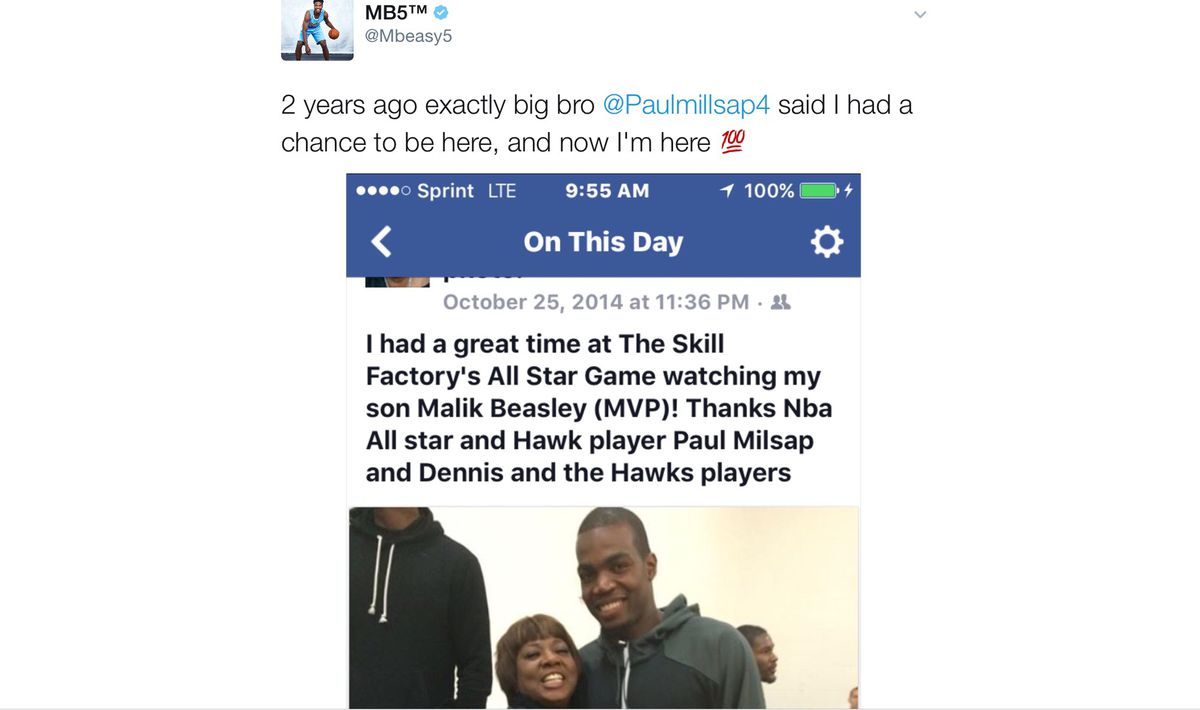Viewport: 1200px width, 710px height.
Task: Click the friends audience icon beside timestamp
Action: coord(782,301)
